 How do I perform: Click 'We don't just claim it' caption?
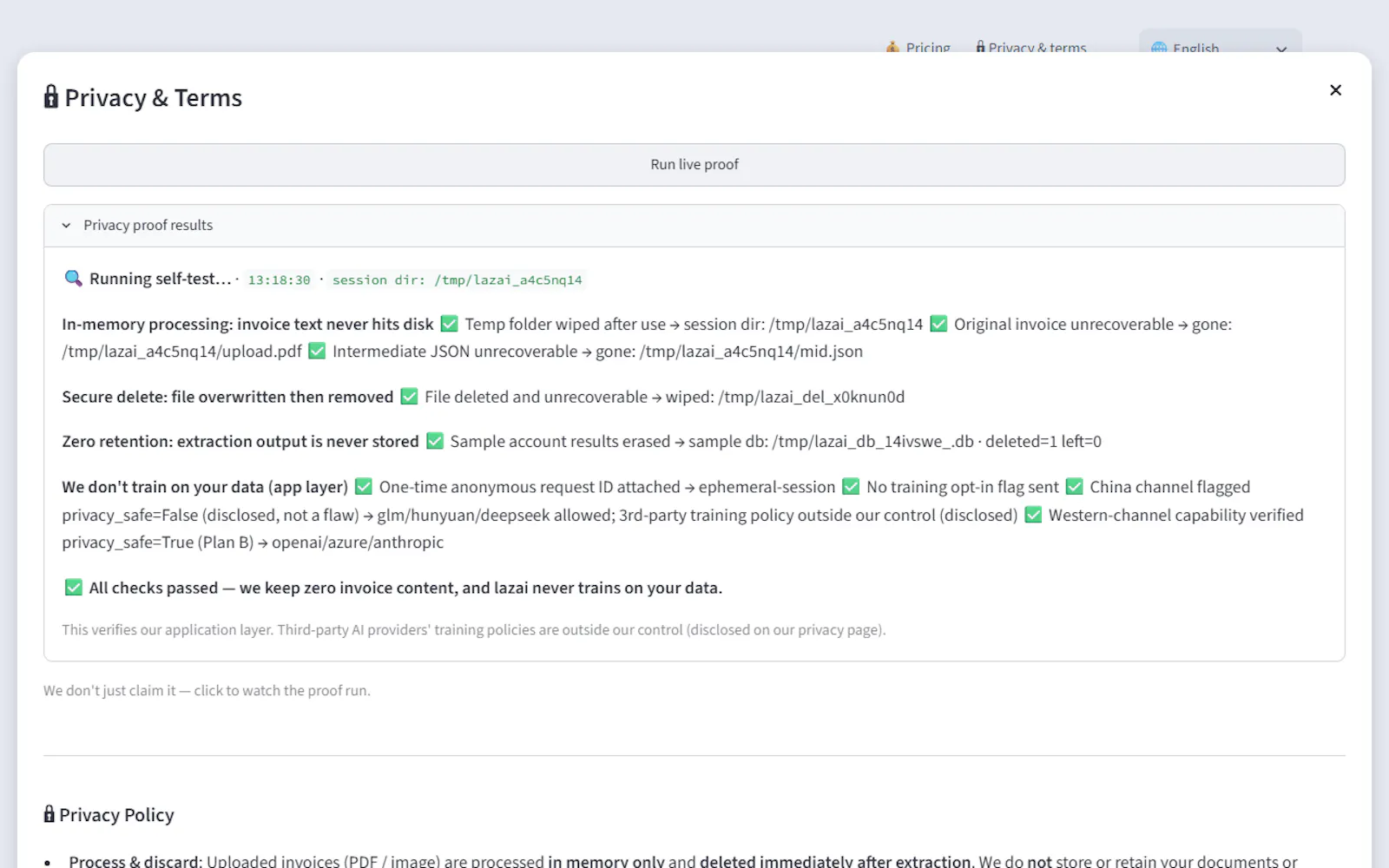point(207,691)
